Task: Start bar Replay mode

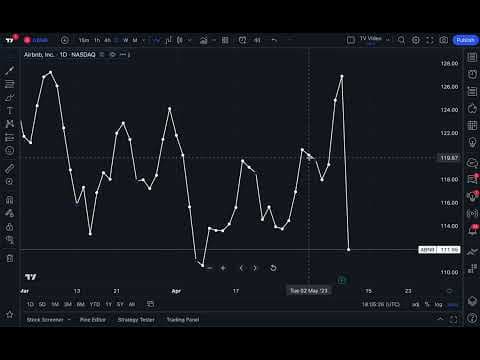Action: point(257,40)
